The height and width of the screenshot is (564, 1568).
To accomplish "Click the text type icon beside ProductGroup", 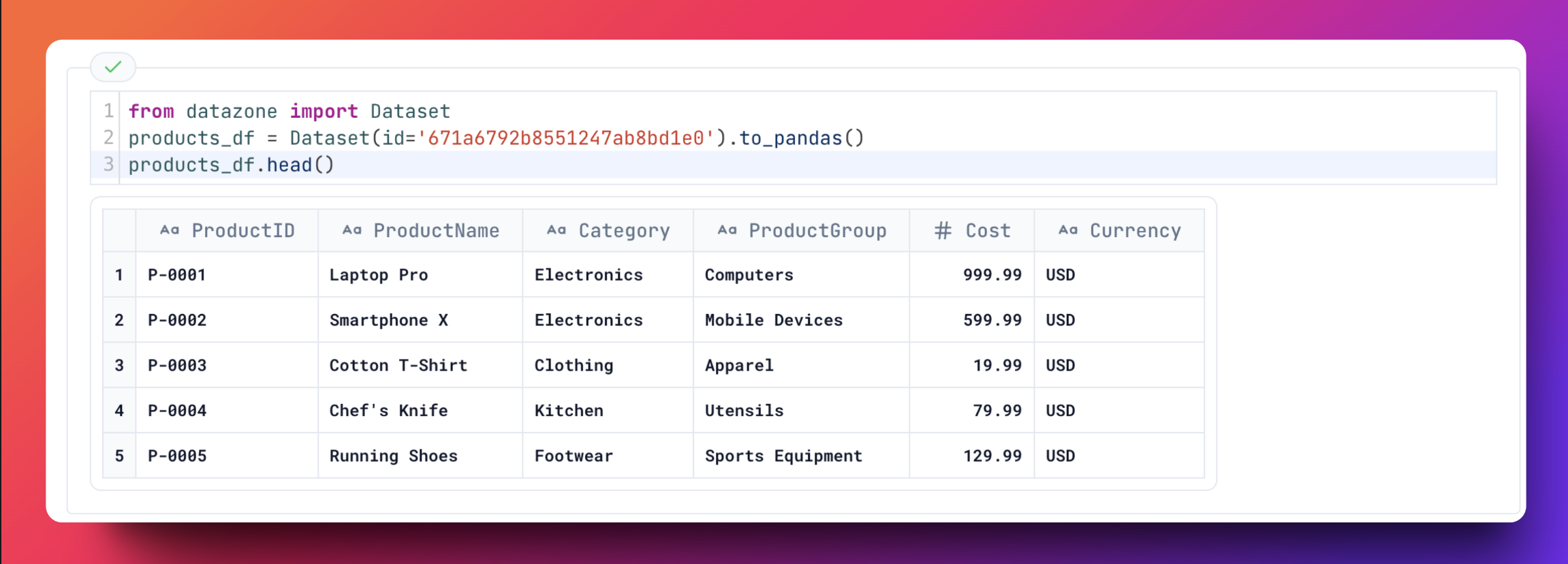I will coord(727,230).
